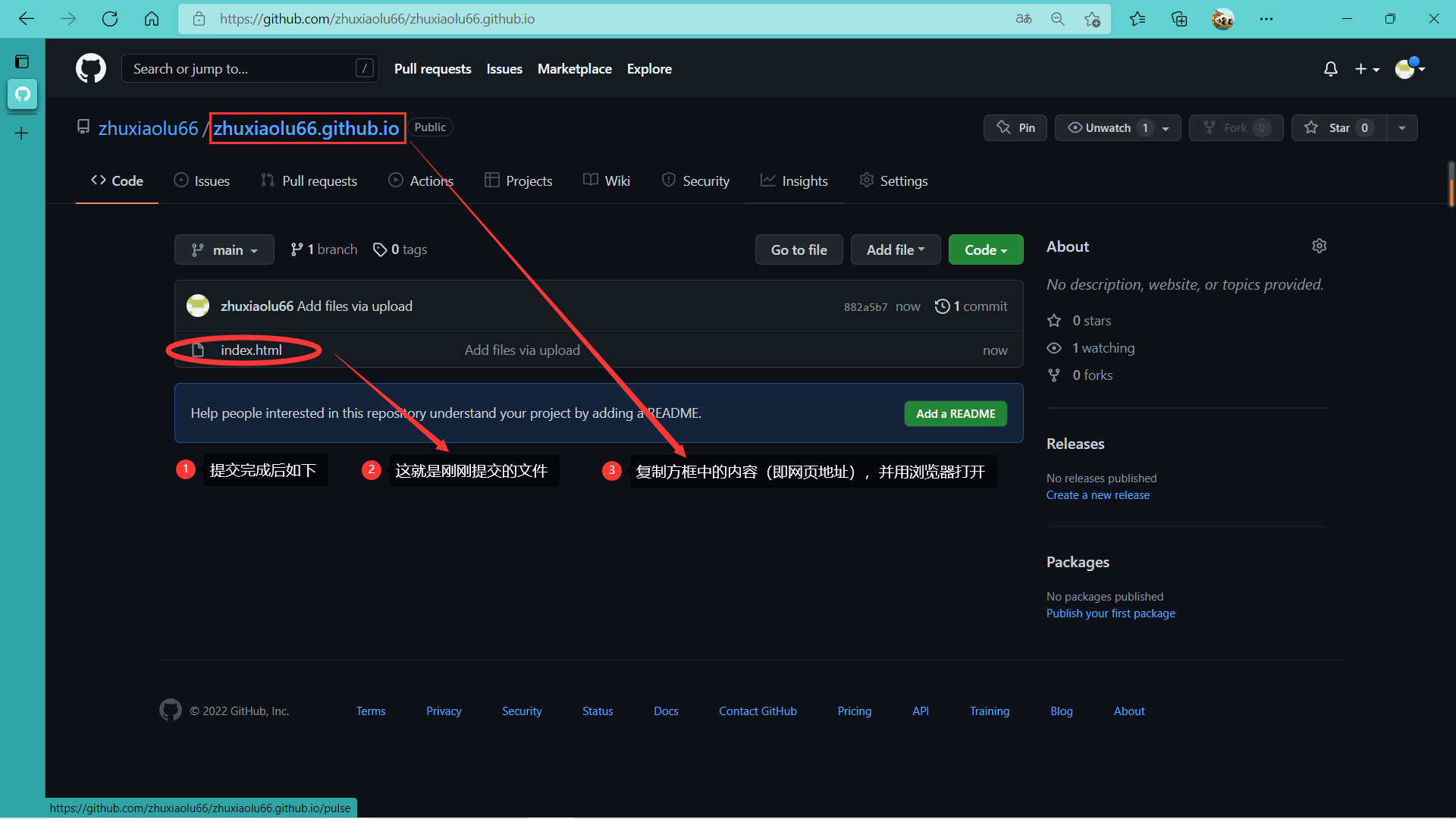Select the GitHub tab in vertical sidebar
Viewport: 1456px width, 819px height.
point(22,94)
